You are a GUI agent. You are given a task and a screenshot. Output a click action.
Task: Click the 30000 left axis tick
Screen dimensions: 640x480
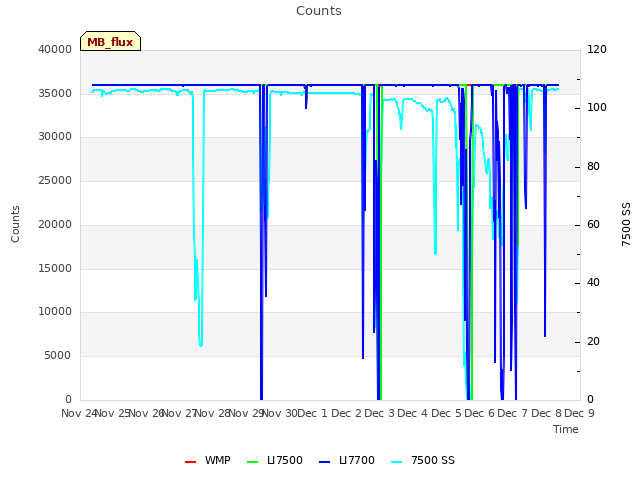[x=55, y=136]
